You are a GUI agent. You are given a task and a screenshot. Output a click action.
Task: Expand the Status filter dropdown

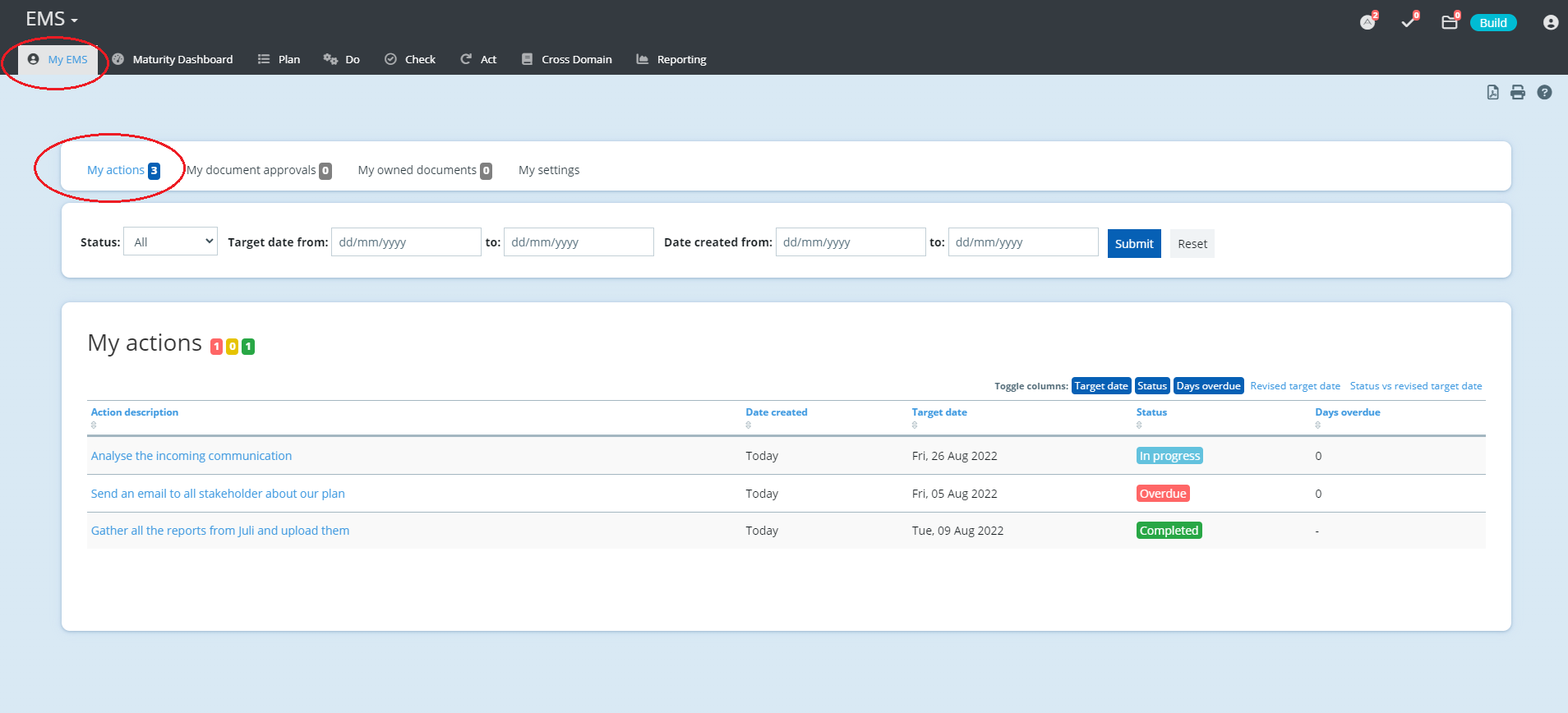click(170, 241)
